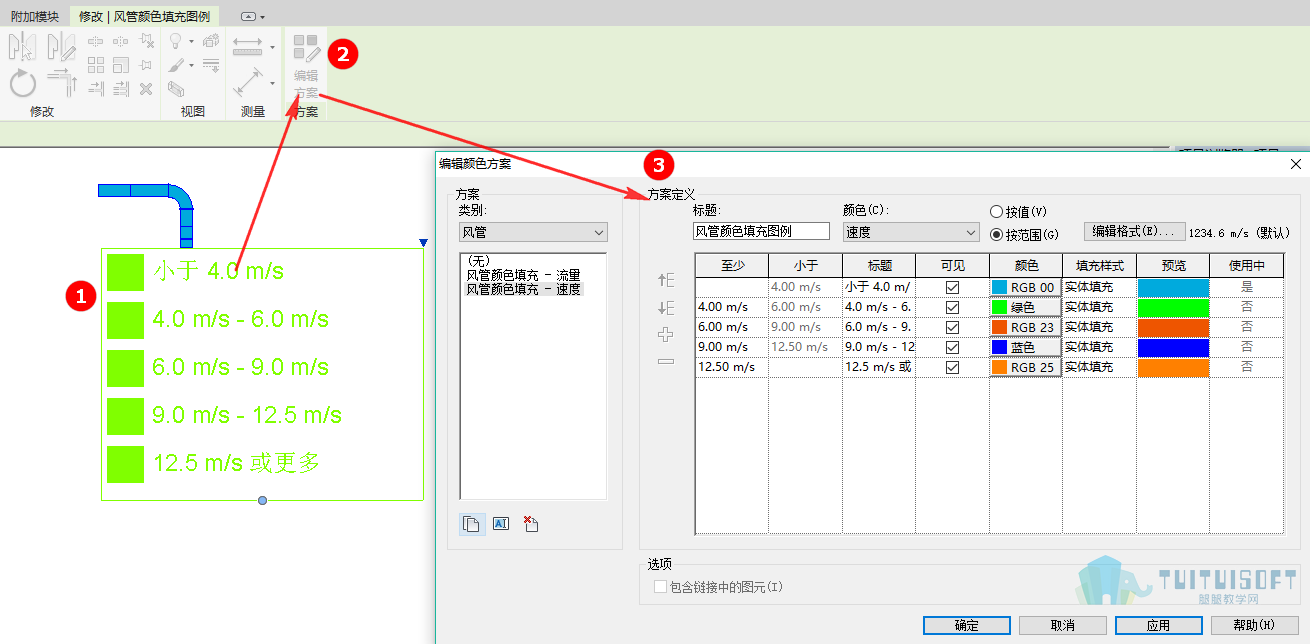Click the Split with Gap icon

tap(120, 41)
